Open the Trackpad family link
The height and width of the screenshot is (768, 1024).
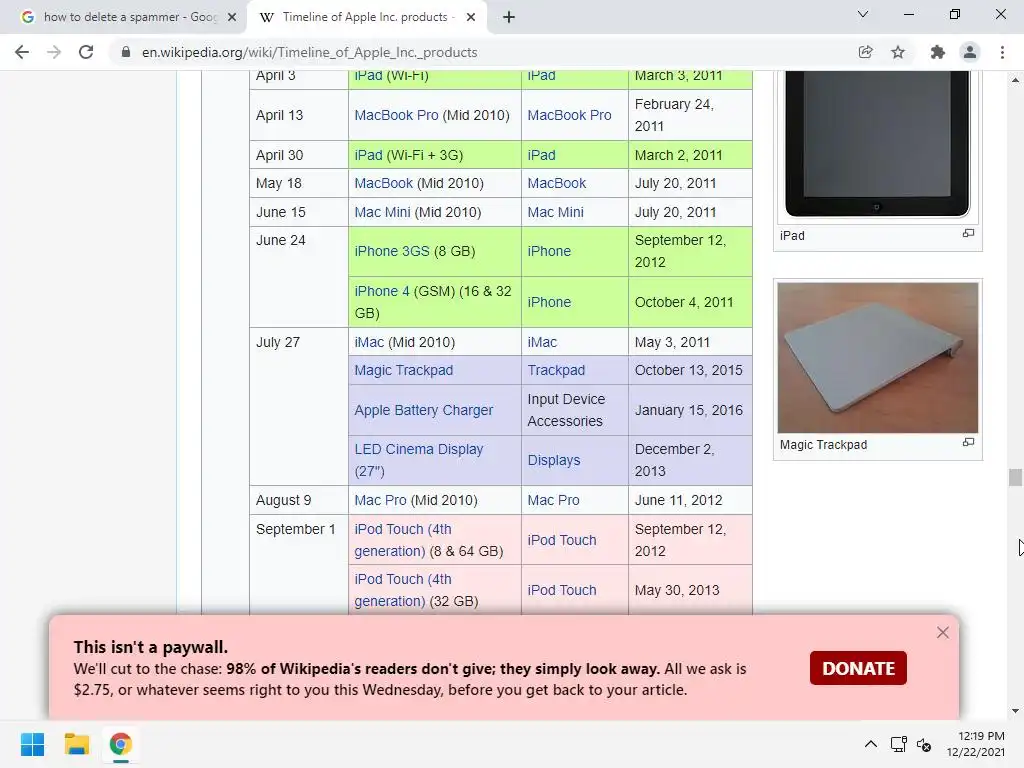click(556, 370)
